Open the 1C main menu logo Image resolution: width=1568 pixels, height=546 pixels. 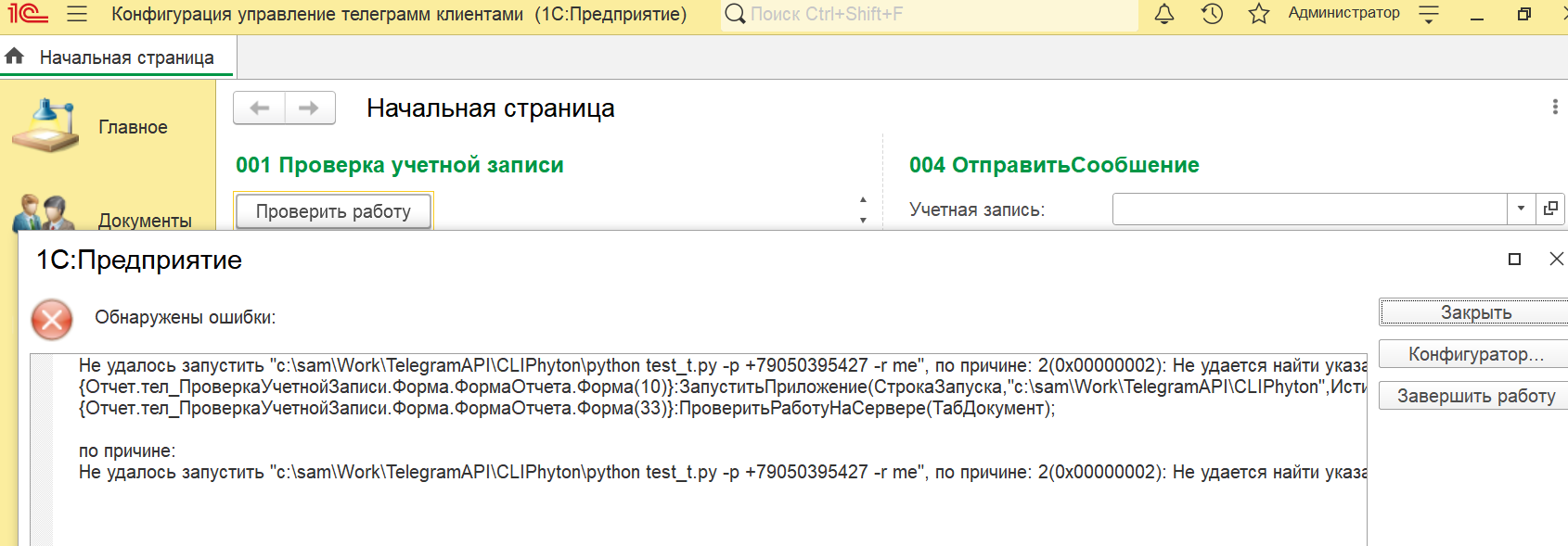[x=29, y=14]
